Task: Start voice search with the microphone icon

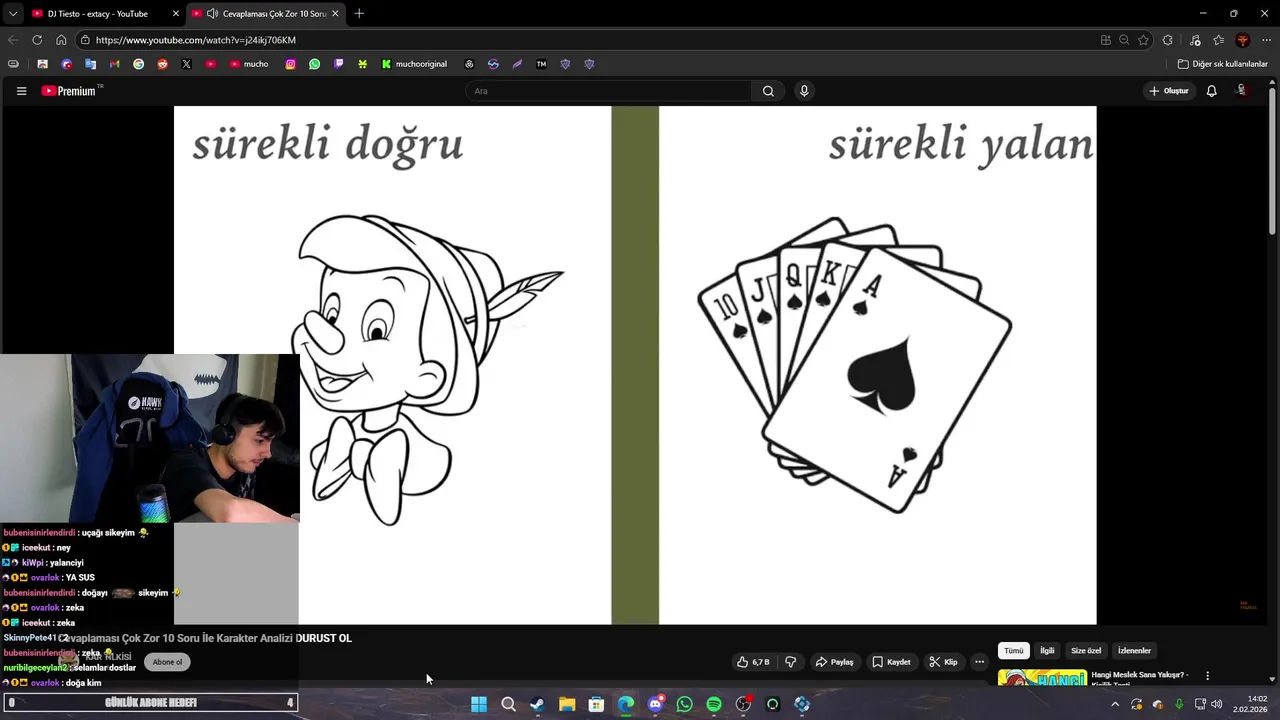Action: pos(804,91)
